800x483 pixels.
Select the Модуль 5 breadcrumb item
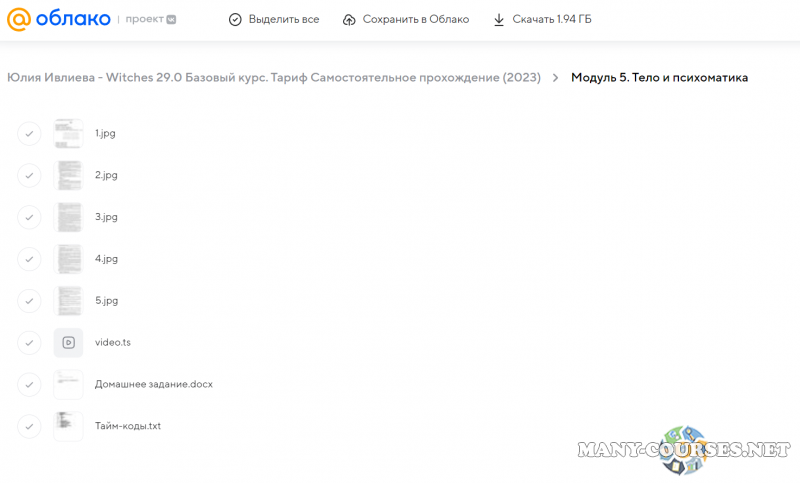[x=659, y=78]
